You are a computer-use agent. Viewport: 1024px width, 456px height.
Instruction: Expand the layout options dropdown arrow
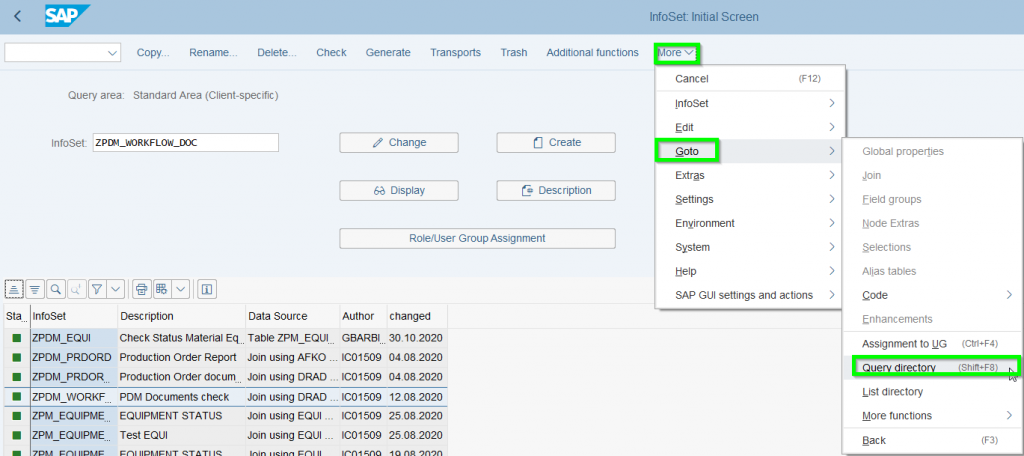[x=181, y=289]
